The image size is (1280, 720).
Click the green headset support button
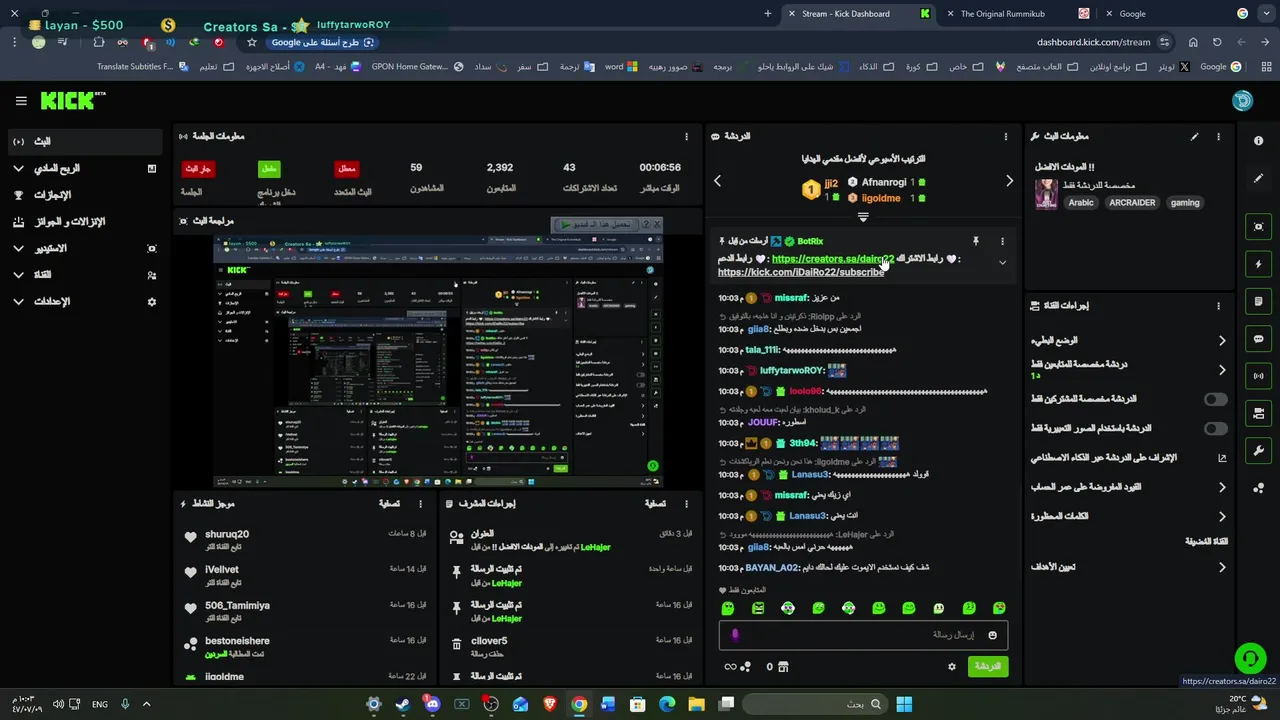tap(1250, 657)
